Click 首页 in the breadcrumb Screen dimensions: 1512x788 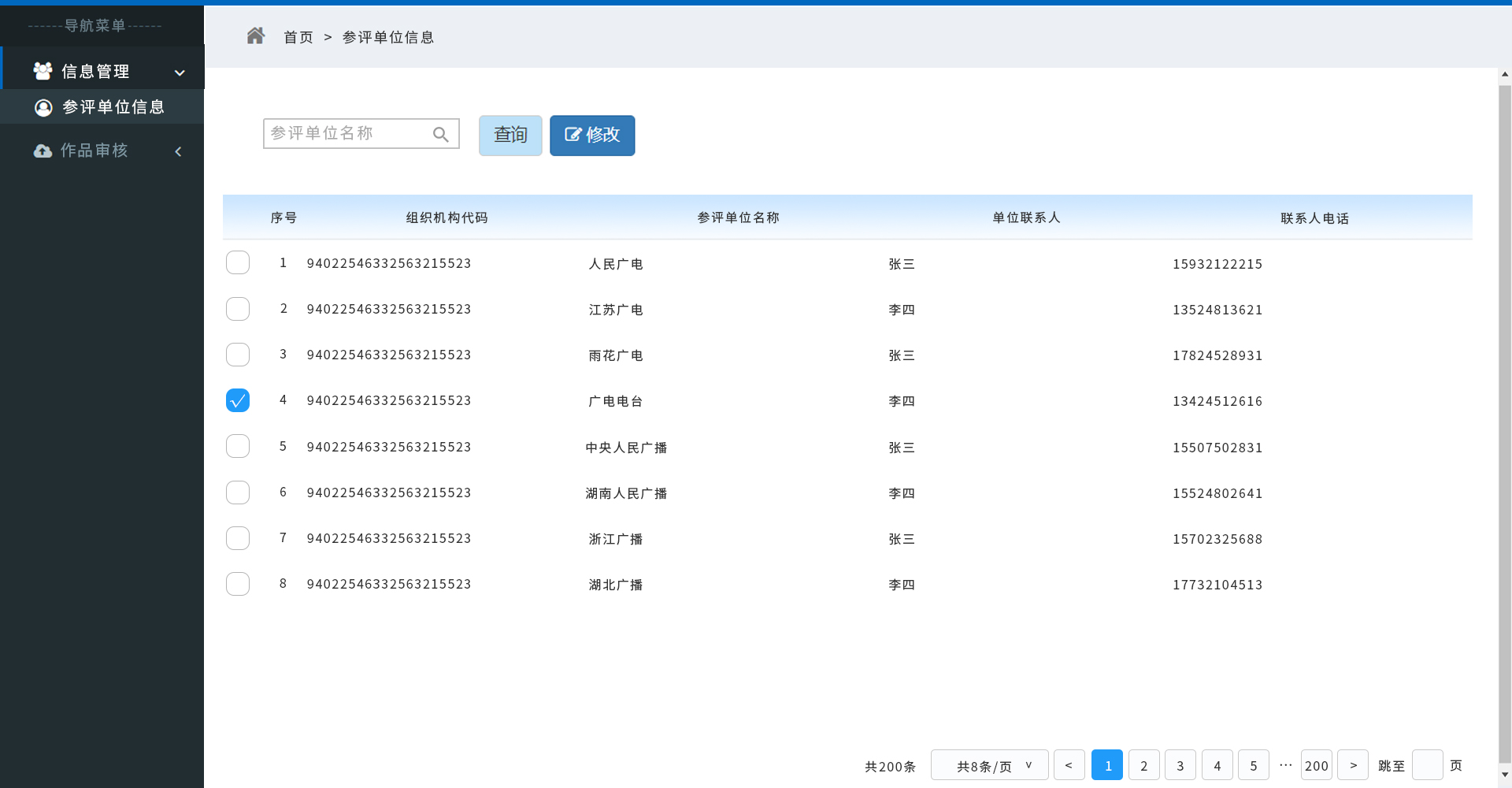(x=298, y=37)
